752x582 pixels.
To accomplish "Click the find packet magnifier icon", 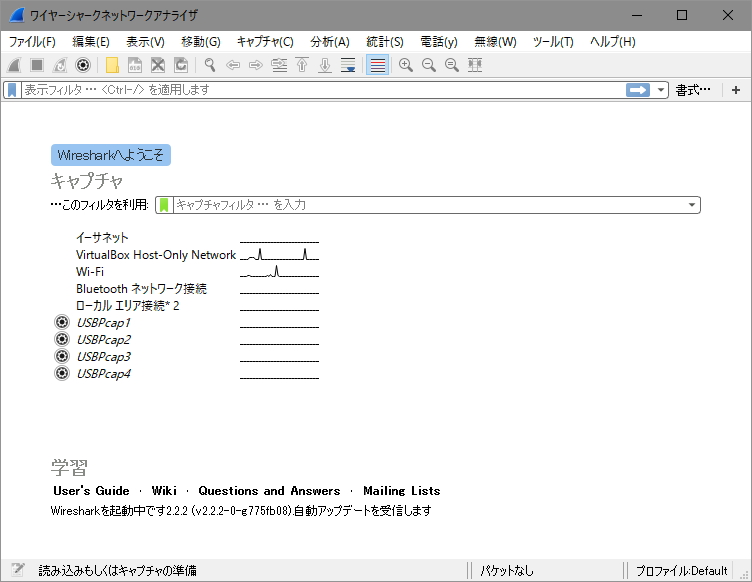I will tap(210, 65).
